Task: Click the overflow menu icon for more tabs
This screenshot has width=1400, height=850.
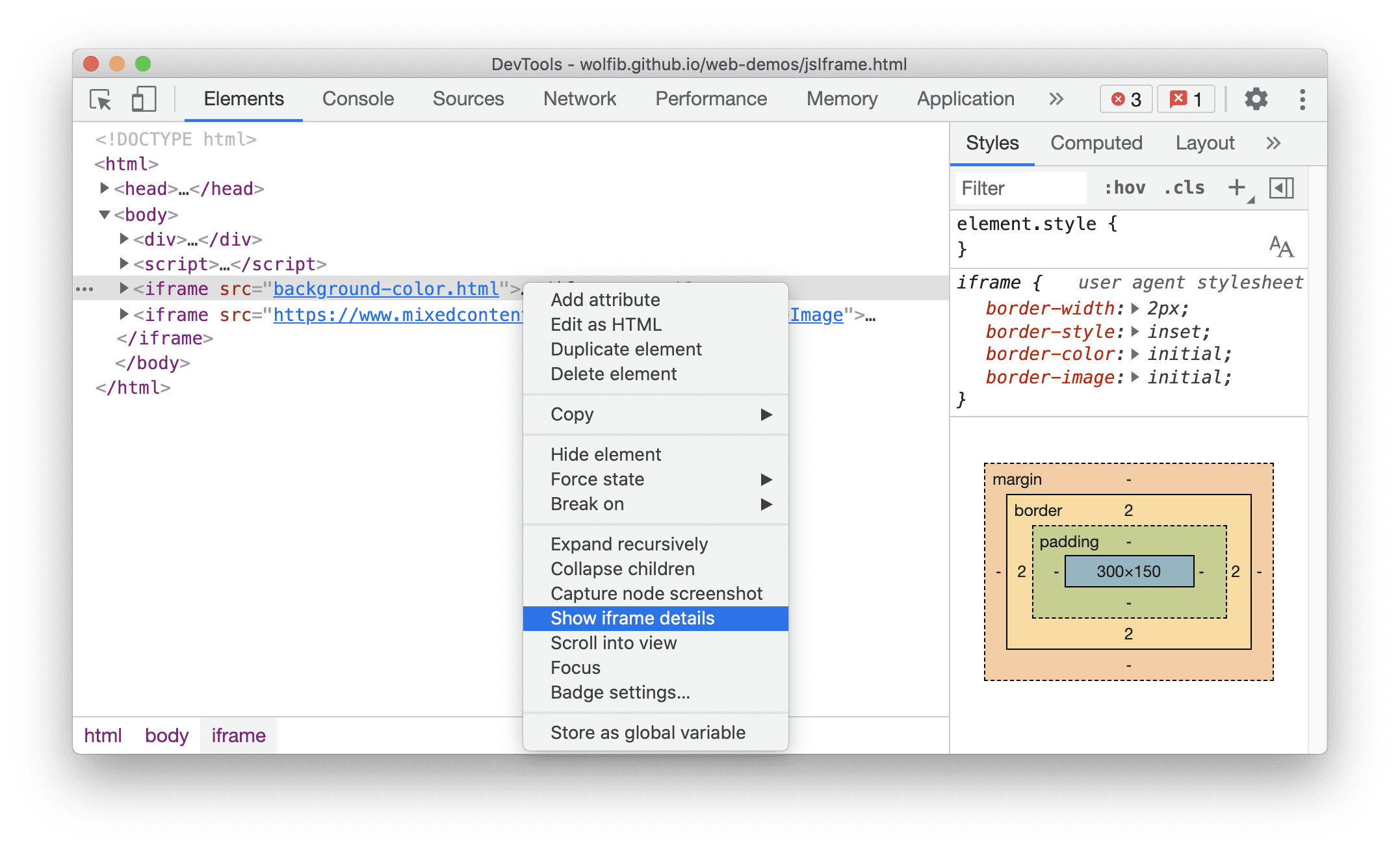Action: pyautogui.click(x=1056, y=99)
